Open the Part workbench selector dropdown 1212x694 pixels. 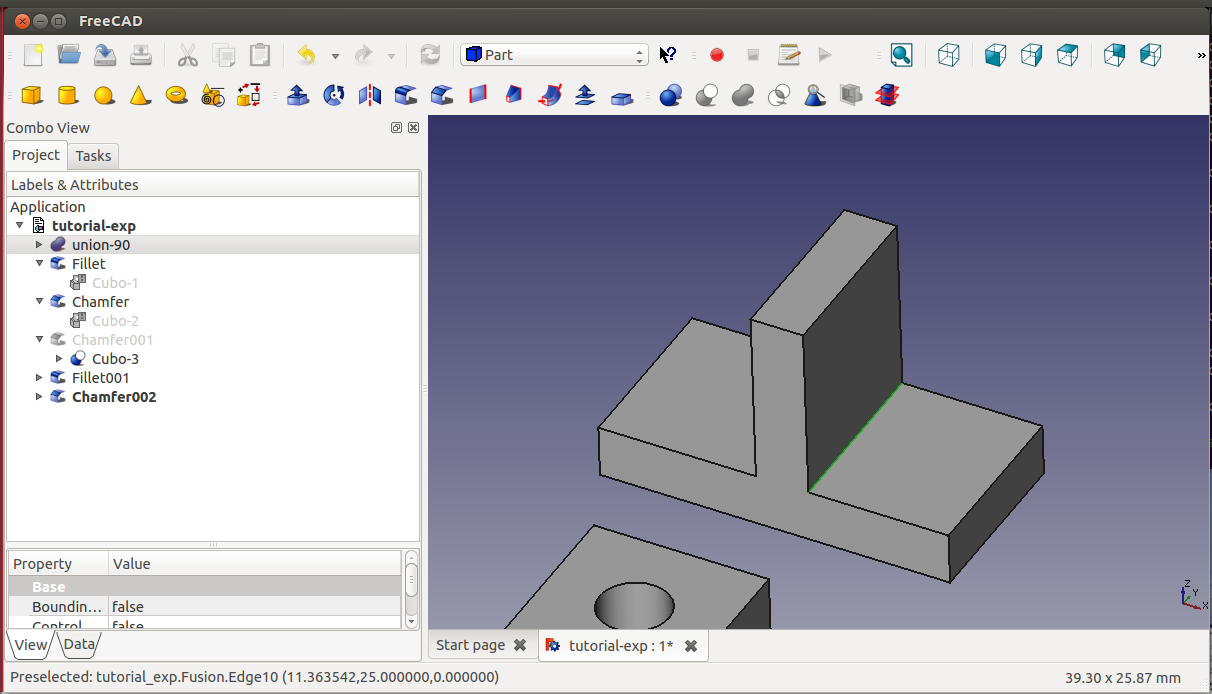point(554,55)
